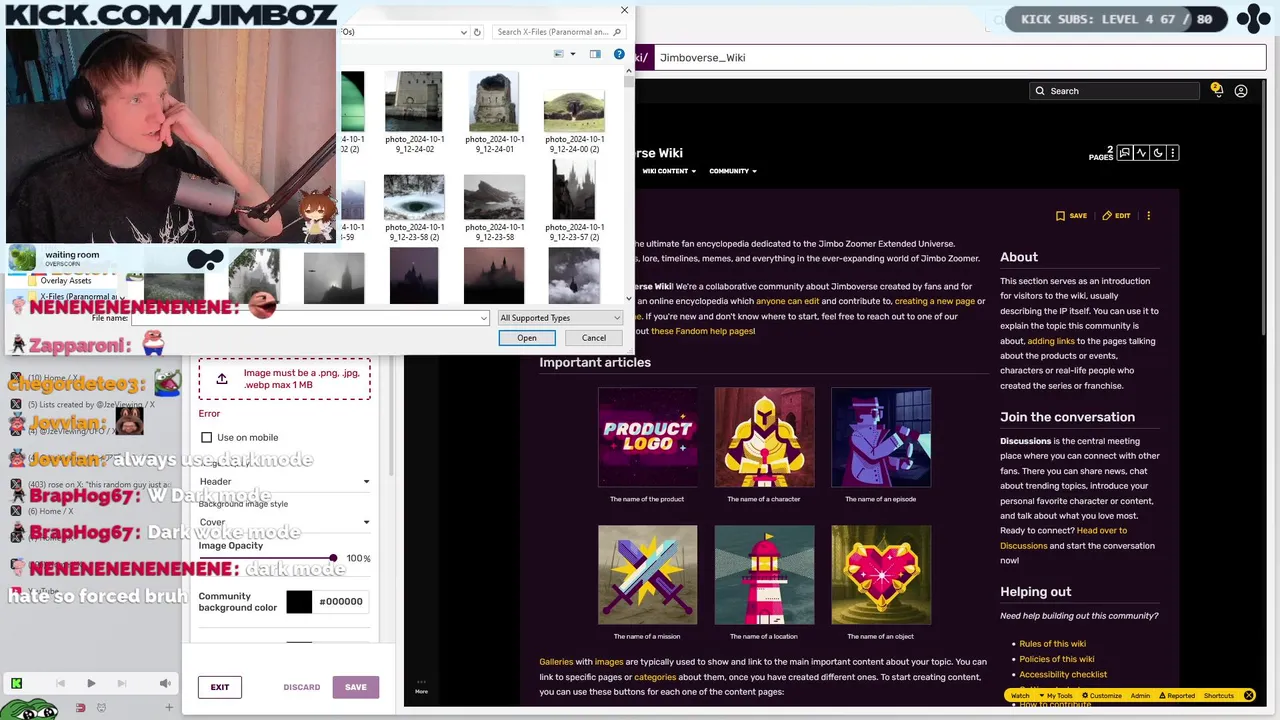
Task: Click the red magnet icon at bottom
Action: (x=81, y=708)
